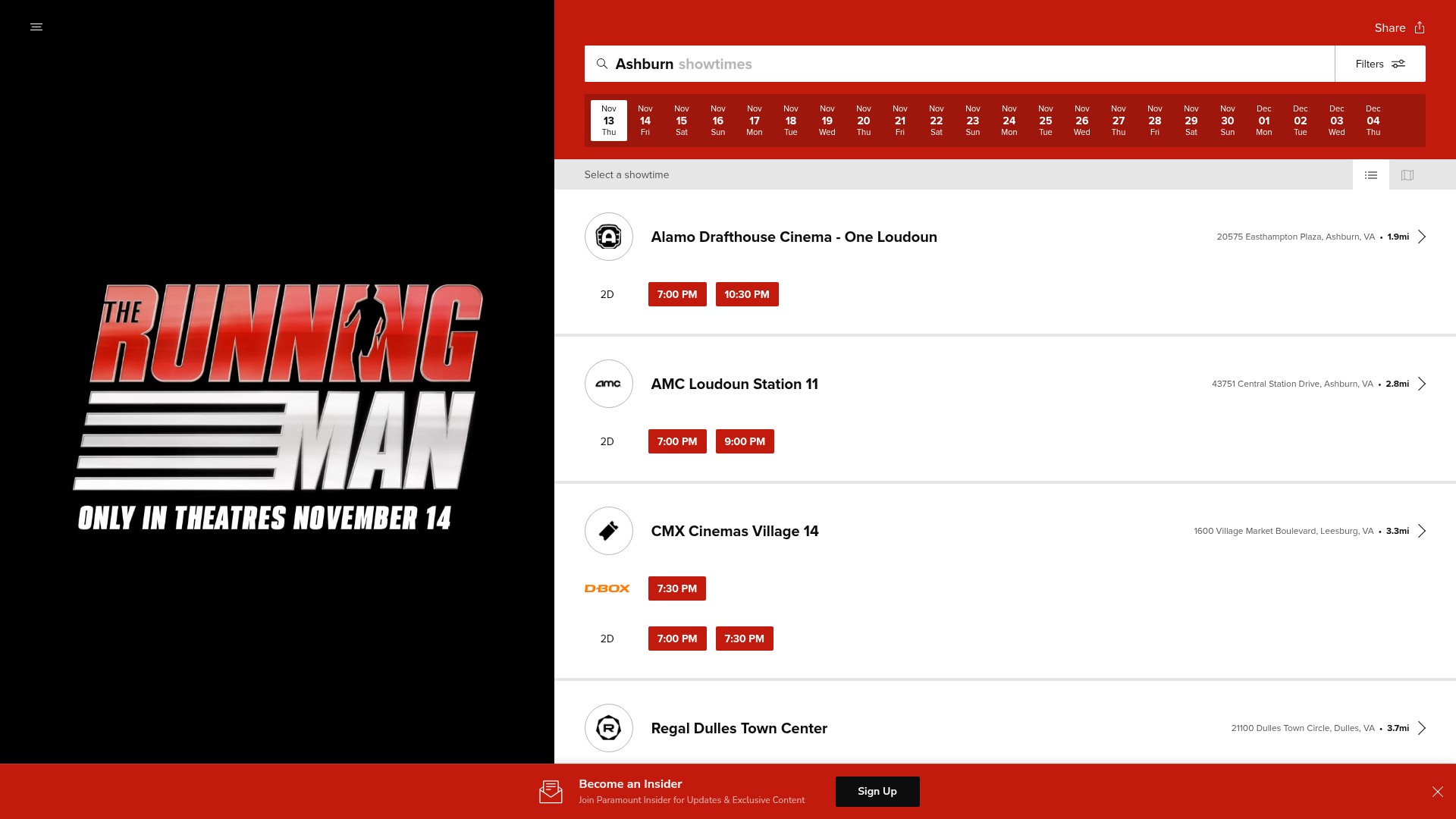1456x819 pixels.
Task: Pick Nov 23 Sun date
Action: click(973, 121)
